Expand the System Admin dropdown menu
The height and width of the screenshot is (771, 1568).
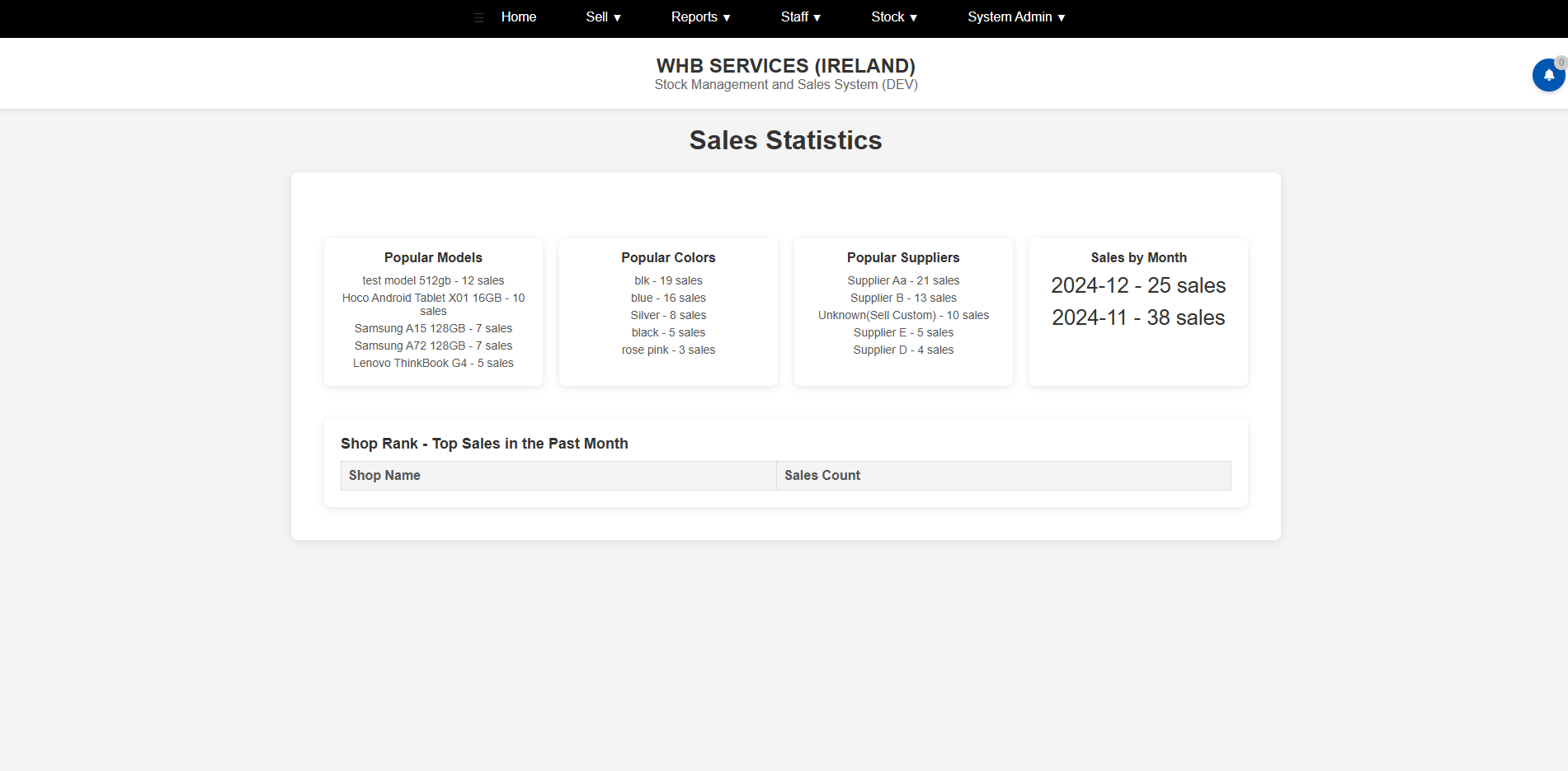click(x=1016, y=17)
